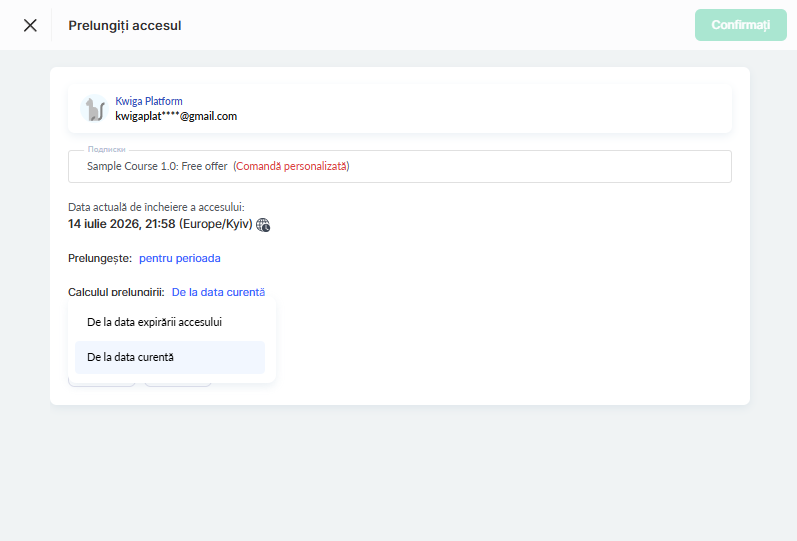Click 'Data actuală de încheiere a accesului' label
Viewport: 797px width, 541px height.
(157, 207)
